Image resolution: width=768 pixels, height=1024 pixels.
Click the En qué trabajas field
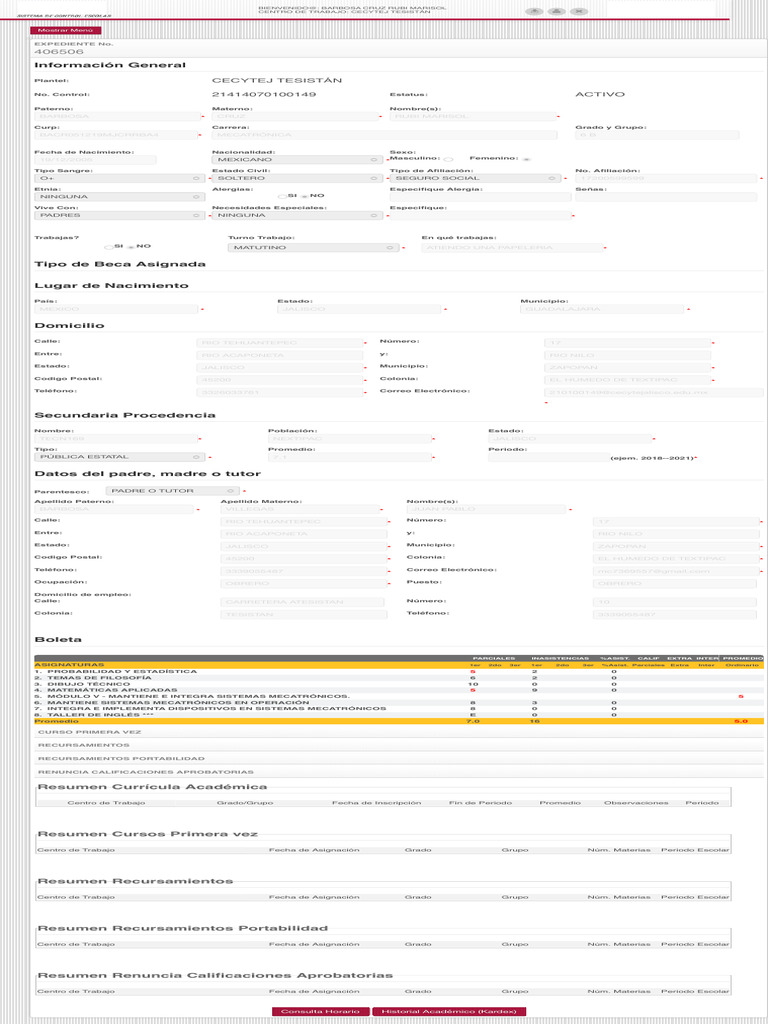pyautogui.click(x=513, y=248)
